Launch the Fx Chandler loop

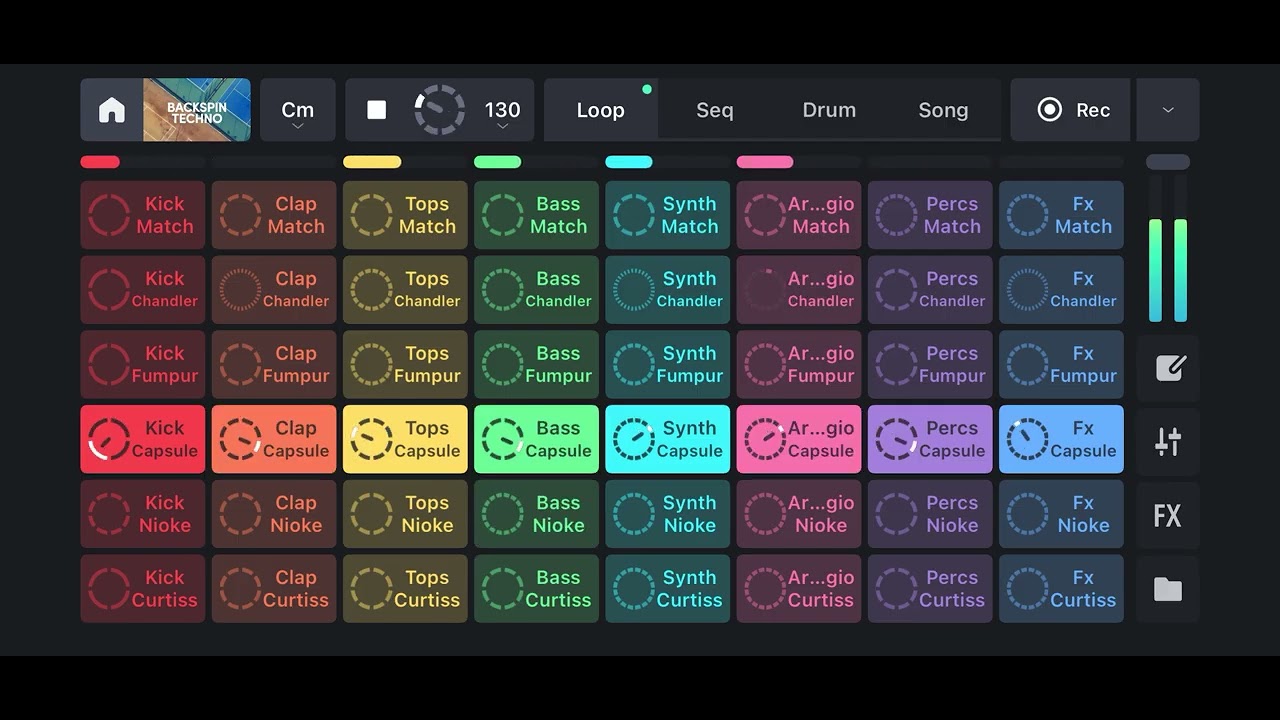pos(1061,290)
